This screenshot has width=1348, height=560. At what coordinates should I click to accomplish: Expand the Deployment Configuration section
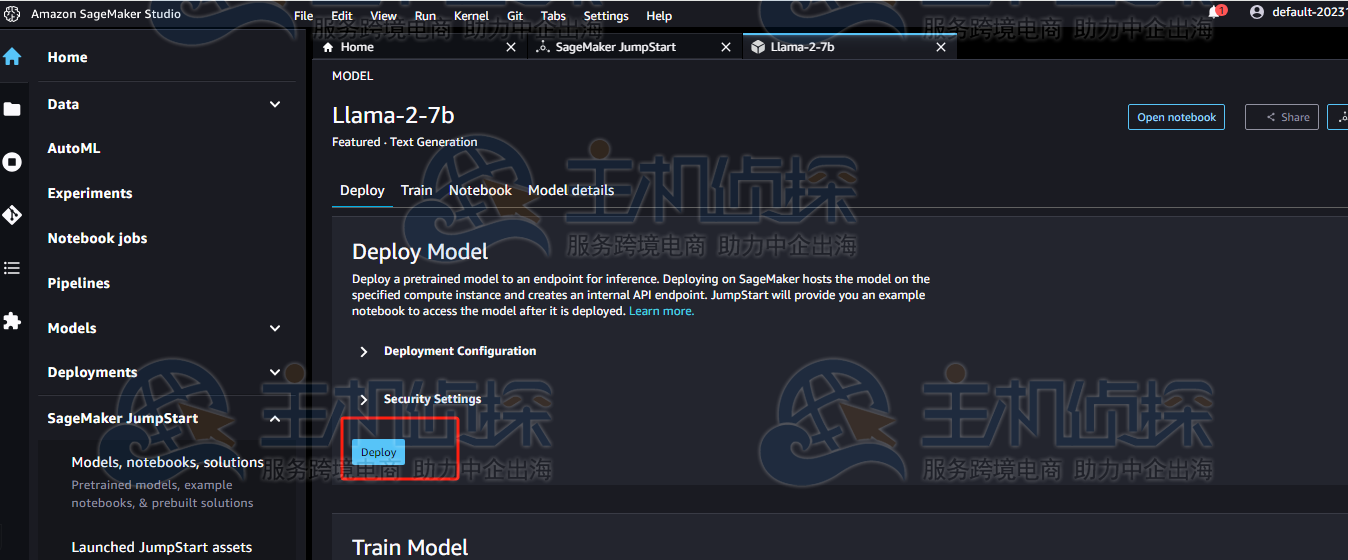click(x=364, y=351)
